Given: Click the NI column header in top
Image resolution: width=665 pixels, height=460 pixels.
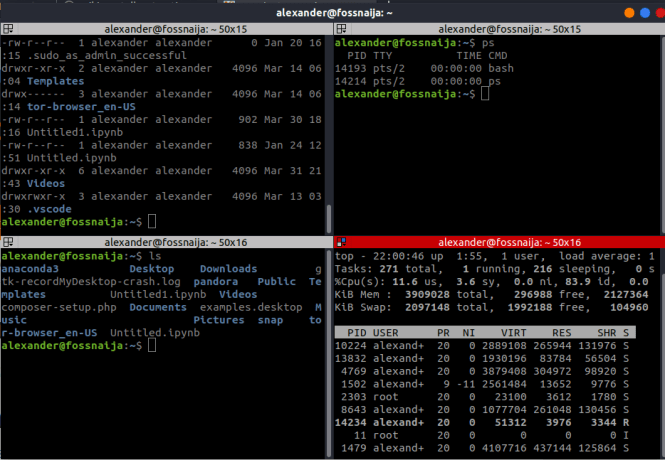Looking at the screenshot, I should pos(469,333).
